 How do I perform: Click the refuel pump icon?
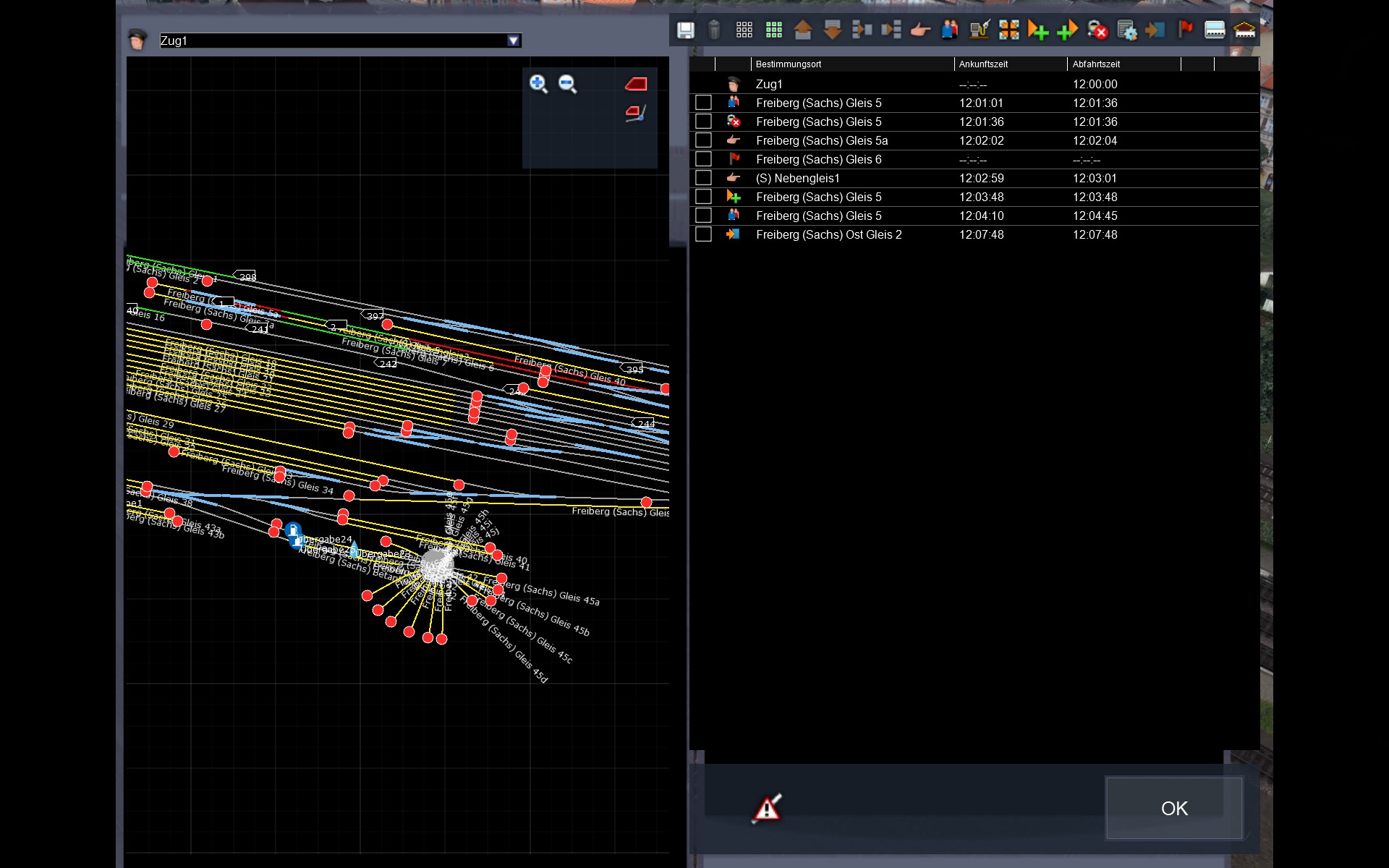[x=979, y=30]
